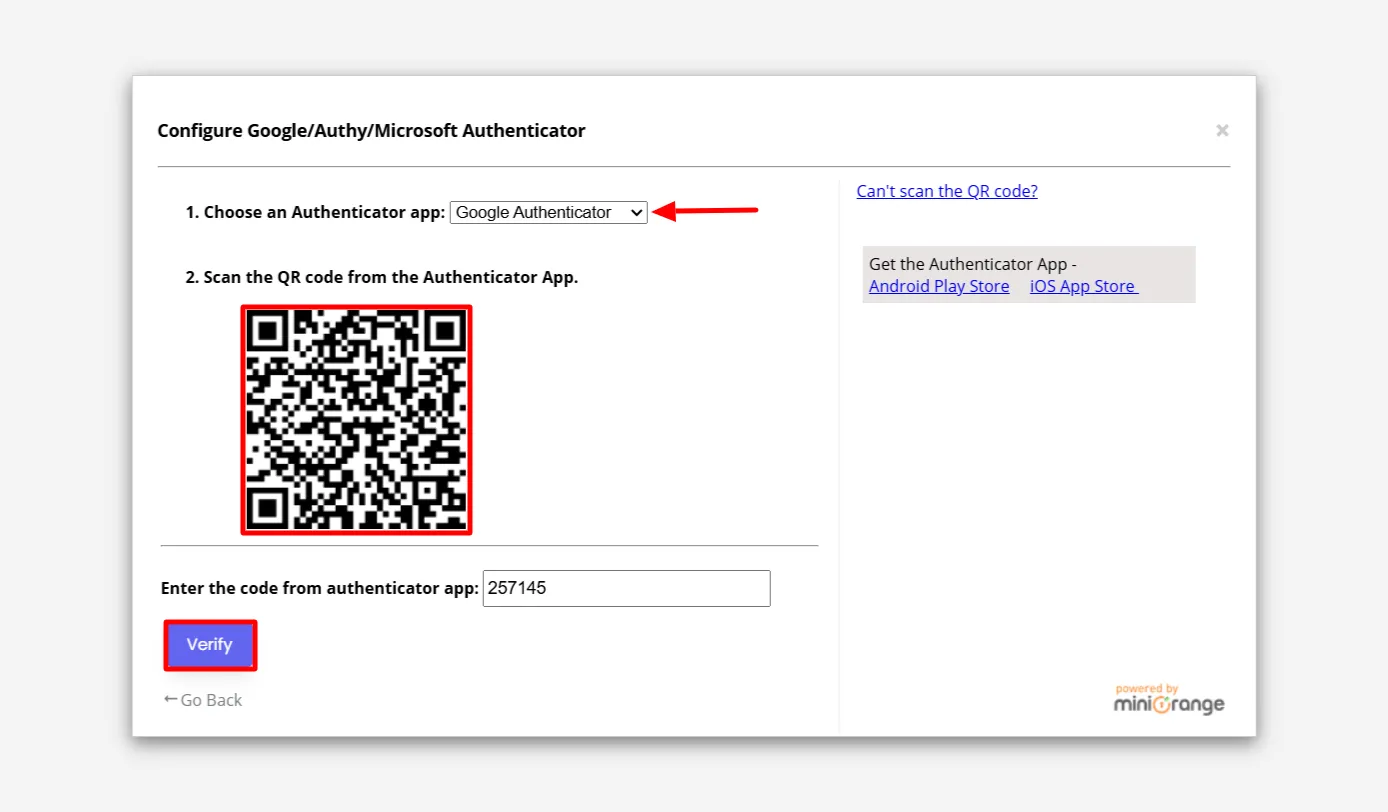
Task: Open the Authenticator app dropdown
Action: click(549, 212)
